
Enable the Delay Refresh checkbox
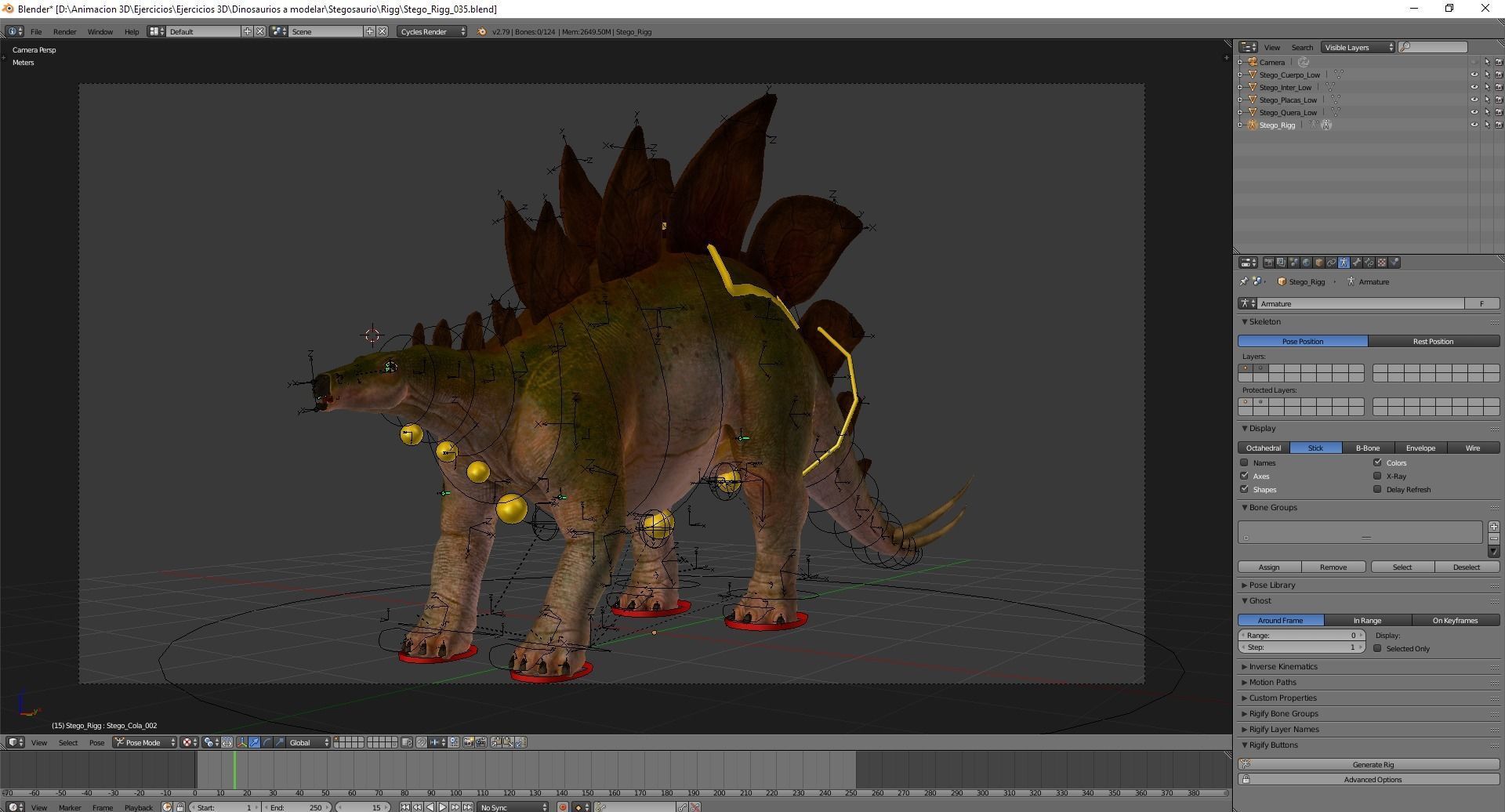pyautogui.click(x=1377, y=489)
